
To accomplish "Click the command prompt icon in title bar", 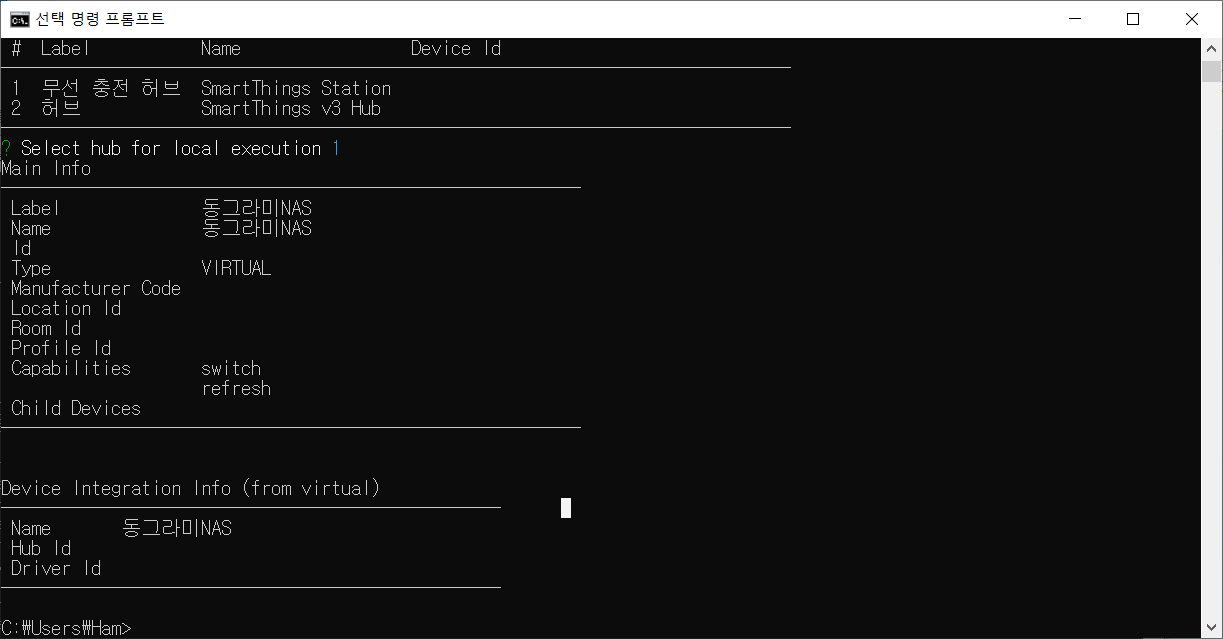I will (x=19, y=19).
